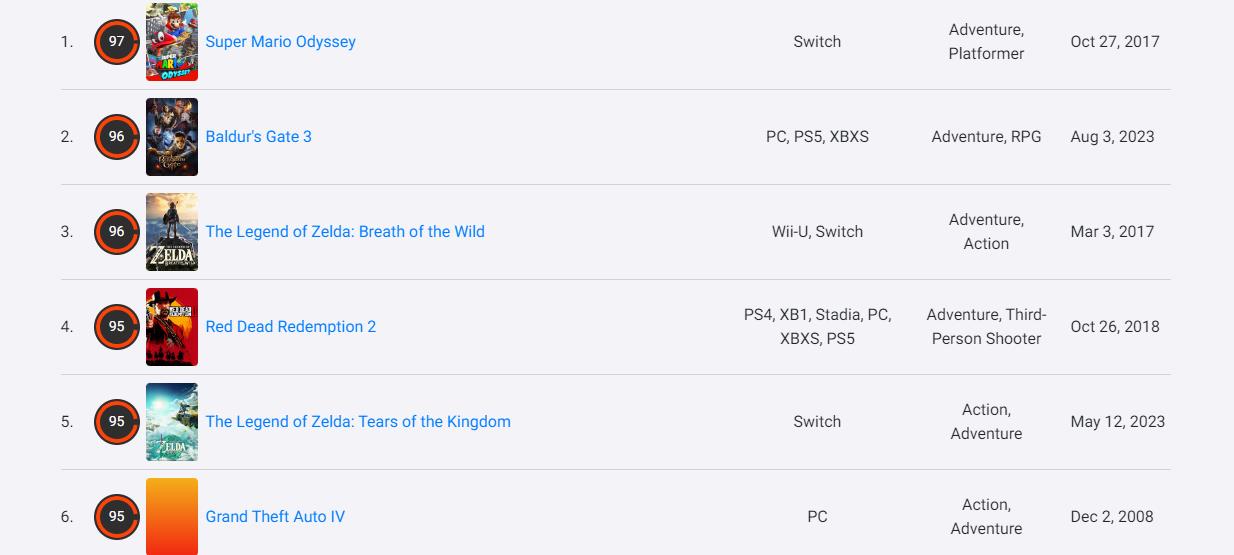Image resolution: width=1234 pixels, height=555 pixels.
Task: Click the orange Grand Theft Auto IV cover placeholder
Action: [172, 517]
